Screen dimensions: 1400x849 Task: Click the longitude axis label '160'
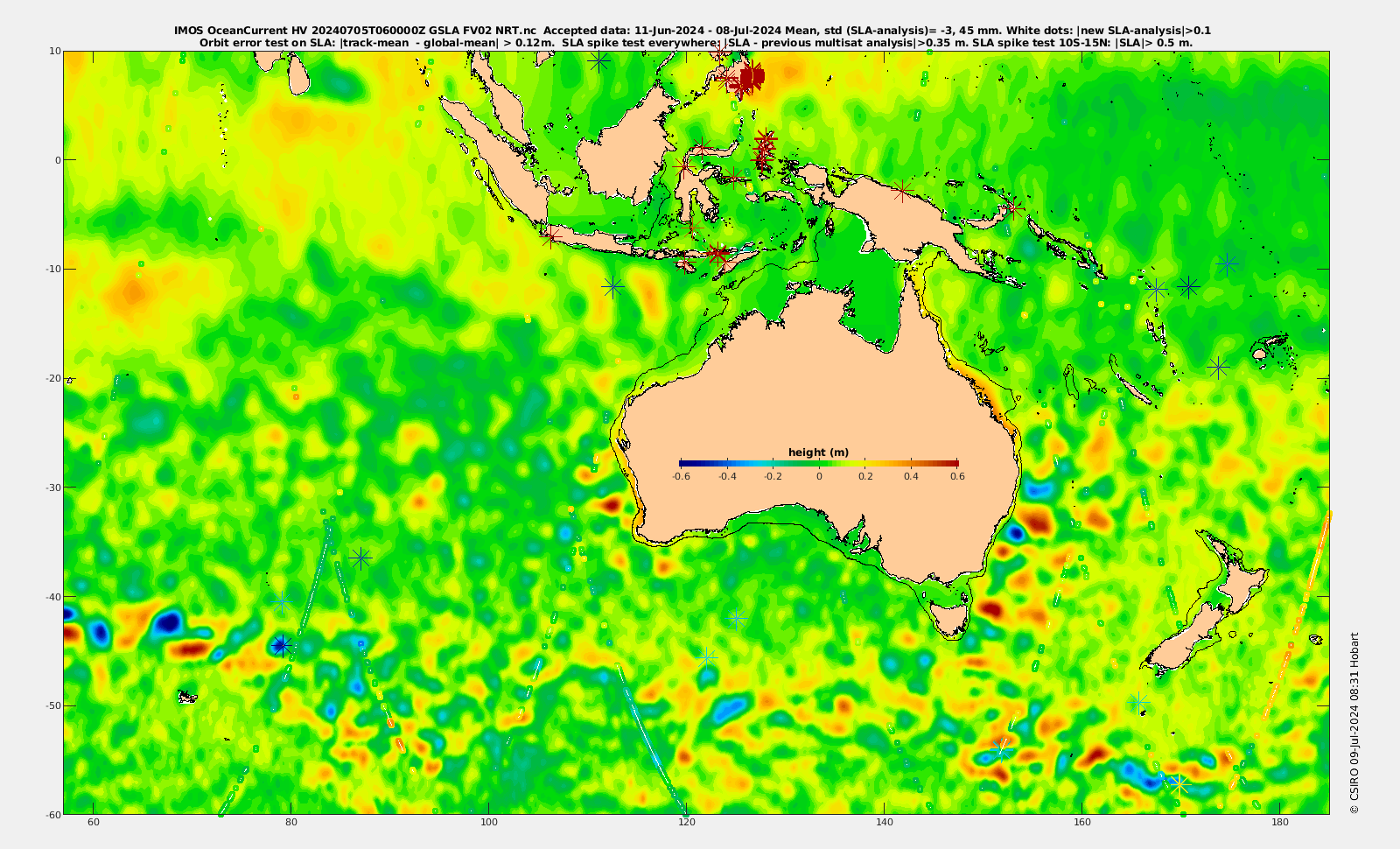tap(1081, 822)
